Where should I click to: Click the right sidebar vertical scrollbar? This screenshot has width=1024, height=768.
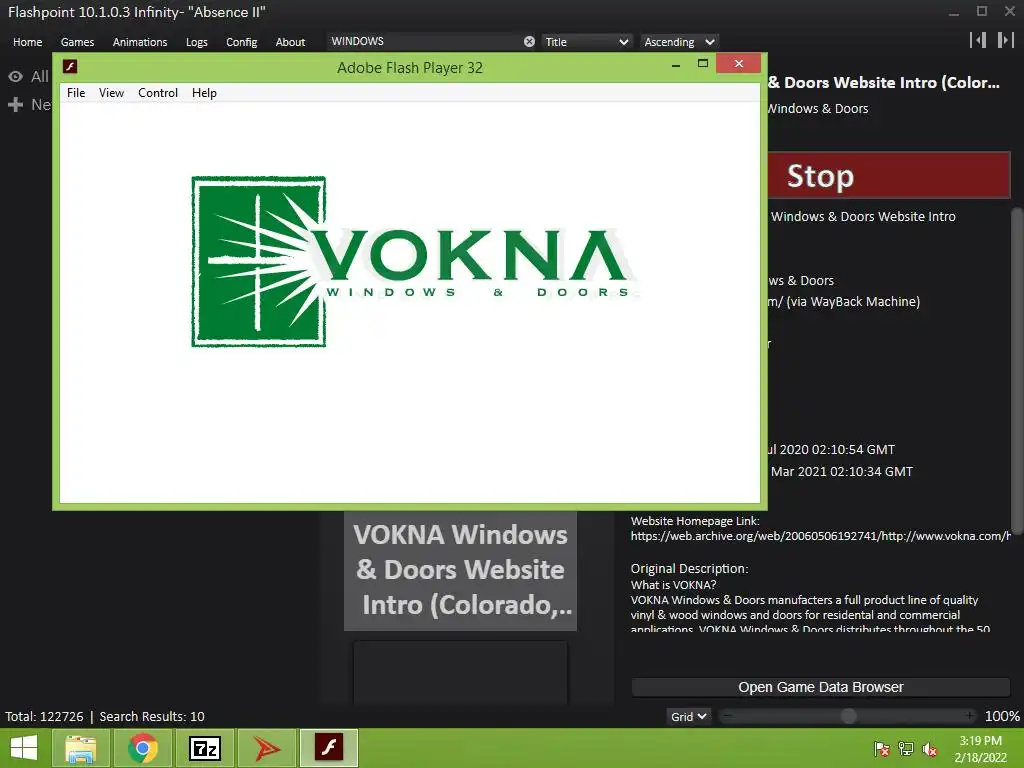pyautogui.click(x=1016, y=371)
